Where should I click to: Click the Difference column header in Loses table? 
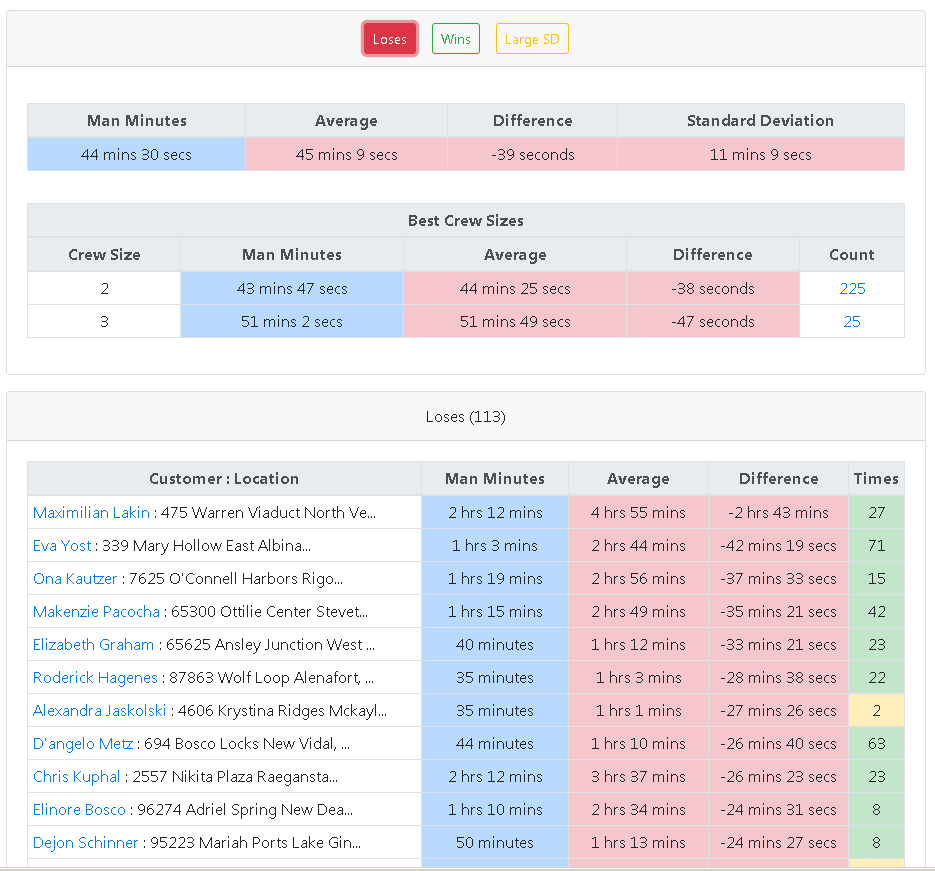click(778, 478)
